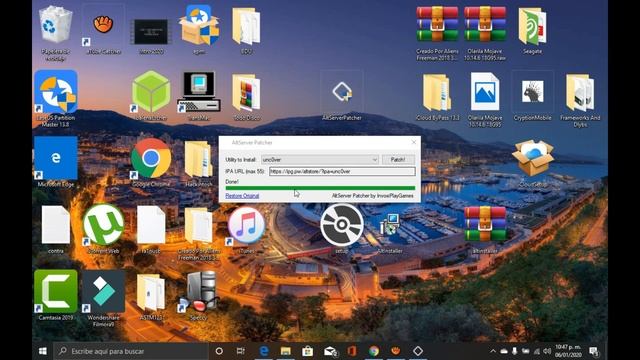Click 'AltServer Patcher by InvoxiPlayGames' credit text
The width and height of the screenshot is (640, 360).
[x=373, y=196]
